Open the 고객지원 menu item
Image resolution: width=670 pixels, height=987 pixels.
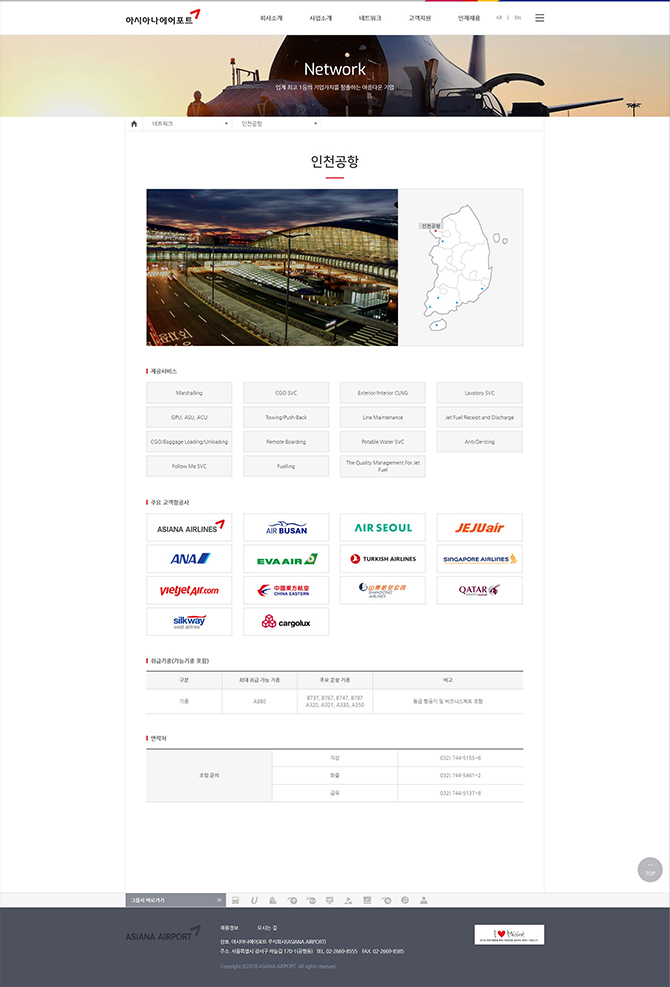420,18
